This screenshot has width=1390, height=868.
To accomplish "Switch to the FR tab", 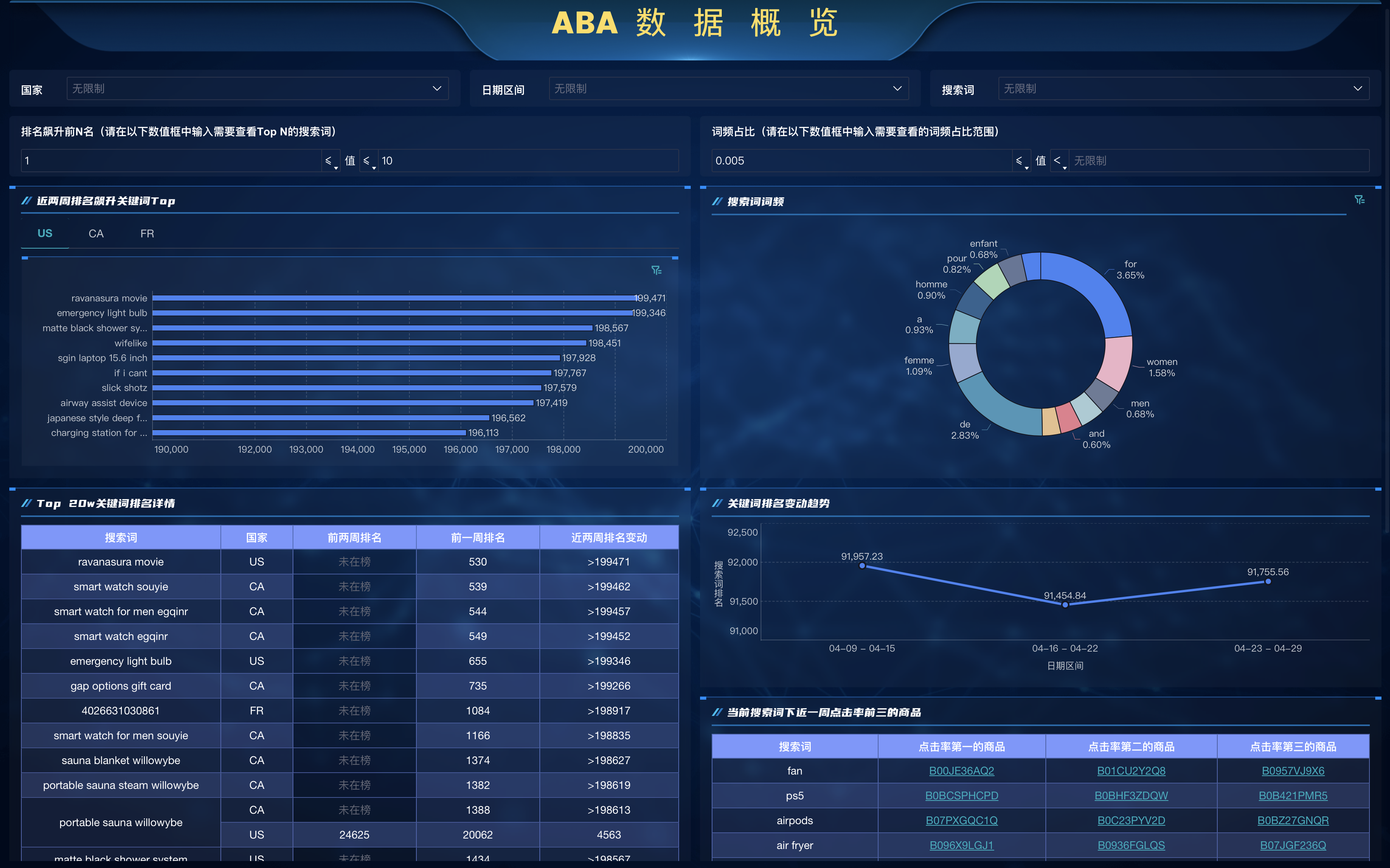I will pyautogui.click(x=147, y=233).
